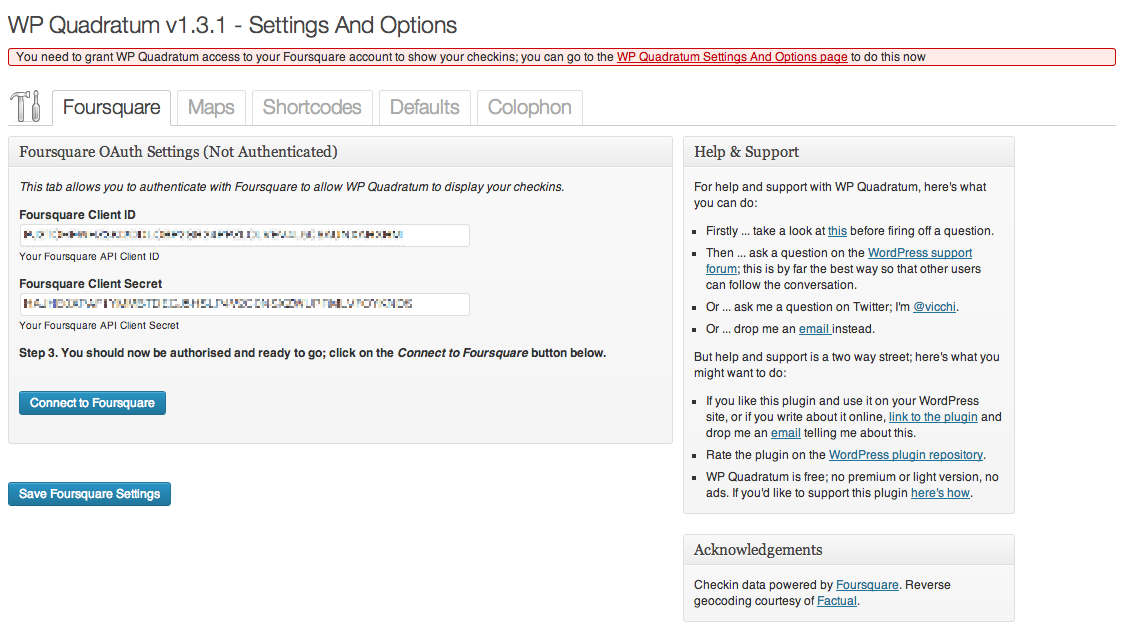Viewport: 1122px width, 636px height.
Task: Click the 'here's how' support link
Action: coord(940,493)
